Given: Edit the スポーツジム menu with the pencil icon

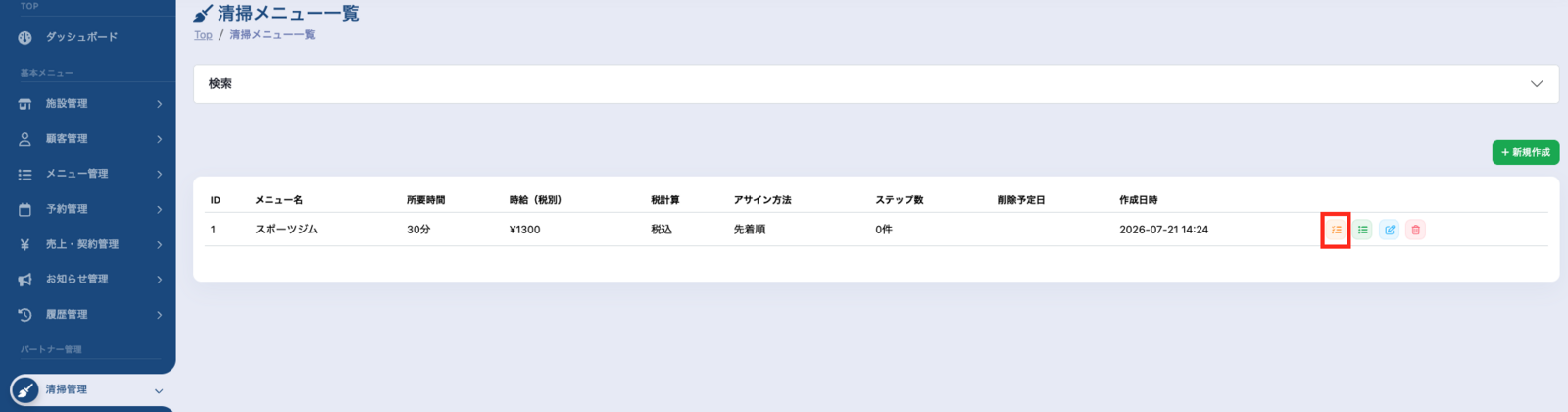Looking at the screenshot, I should pyautogui.click(x=1390, y=230).
